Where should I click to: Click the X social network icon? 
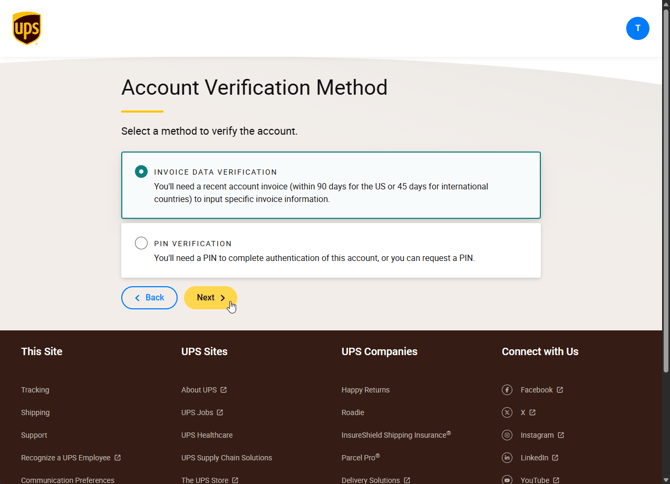(x=507, y=413)
